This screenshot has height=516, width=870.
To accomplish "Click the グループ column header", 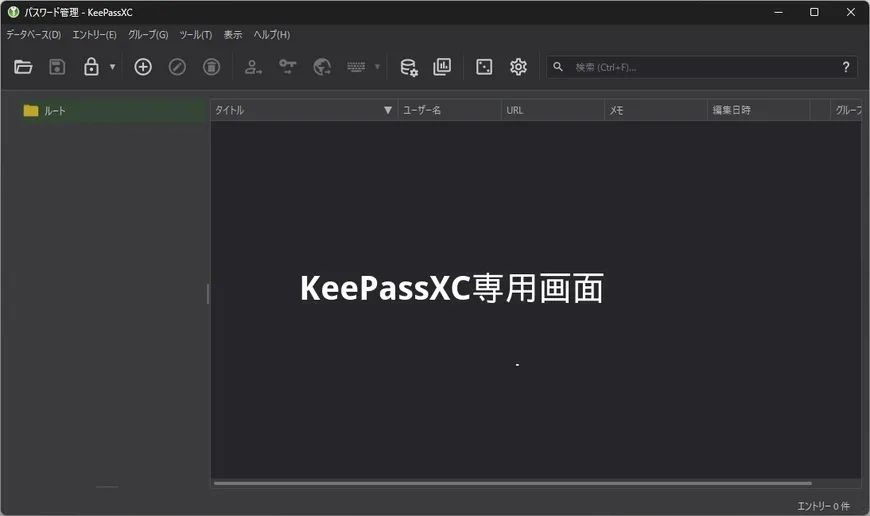I will [x=847, y=110].
